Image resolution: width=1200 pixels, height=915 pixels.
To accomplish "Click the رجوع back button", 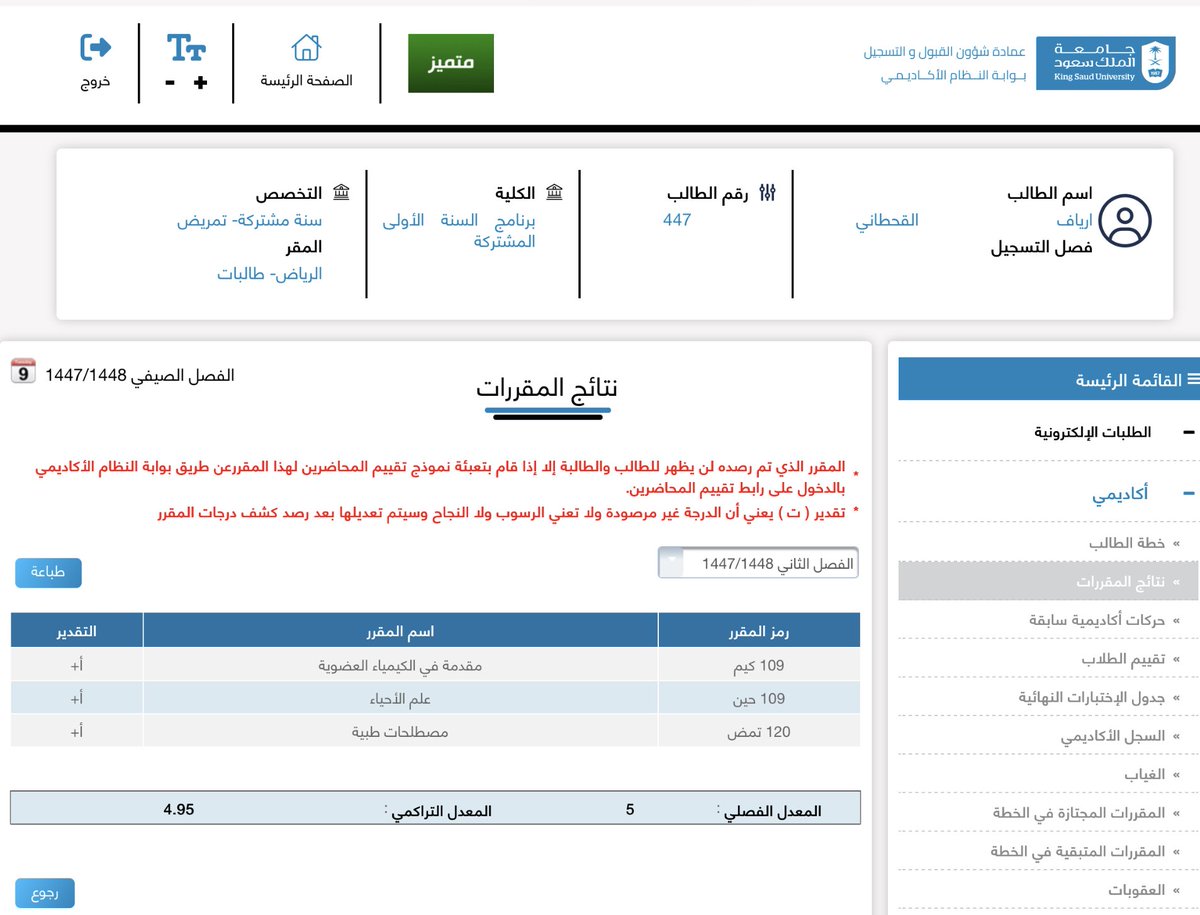I will 45,893.
